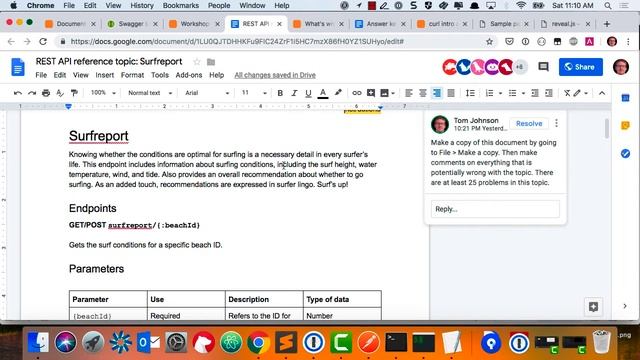
Task: Open the comment's three-dot options menu
Action: (x=556, y=123)
